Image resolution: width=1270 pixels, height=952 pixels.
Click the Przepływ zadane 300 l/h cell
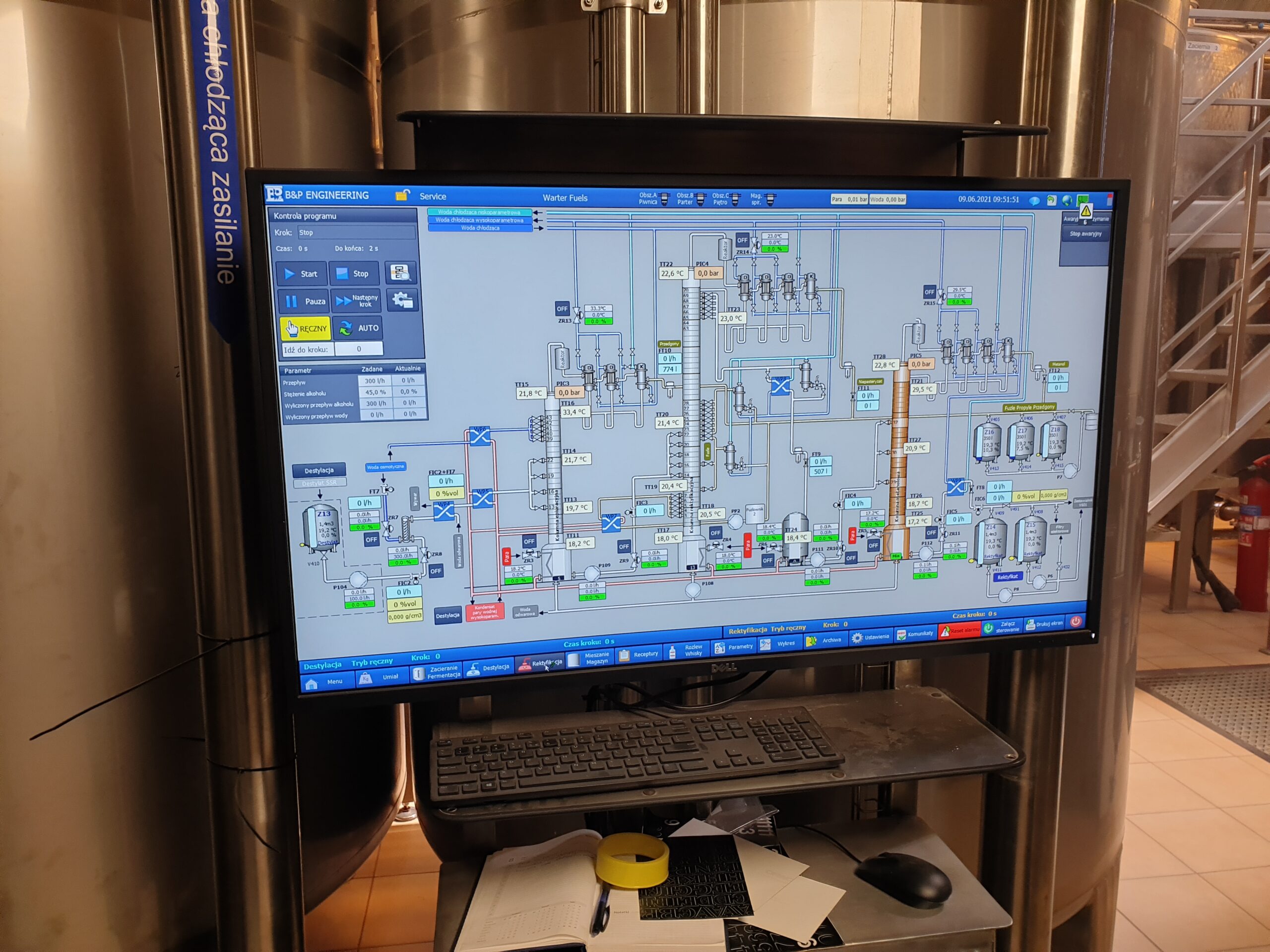tap(375, 380)
